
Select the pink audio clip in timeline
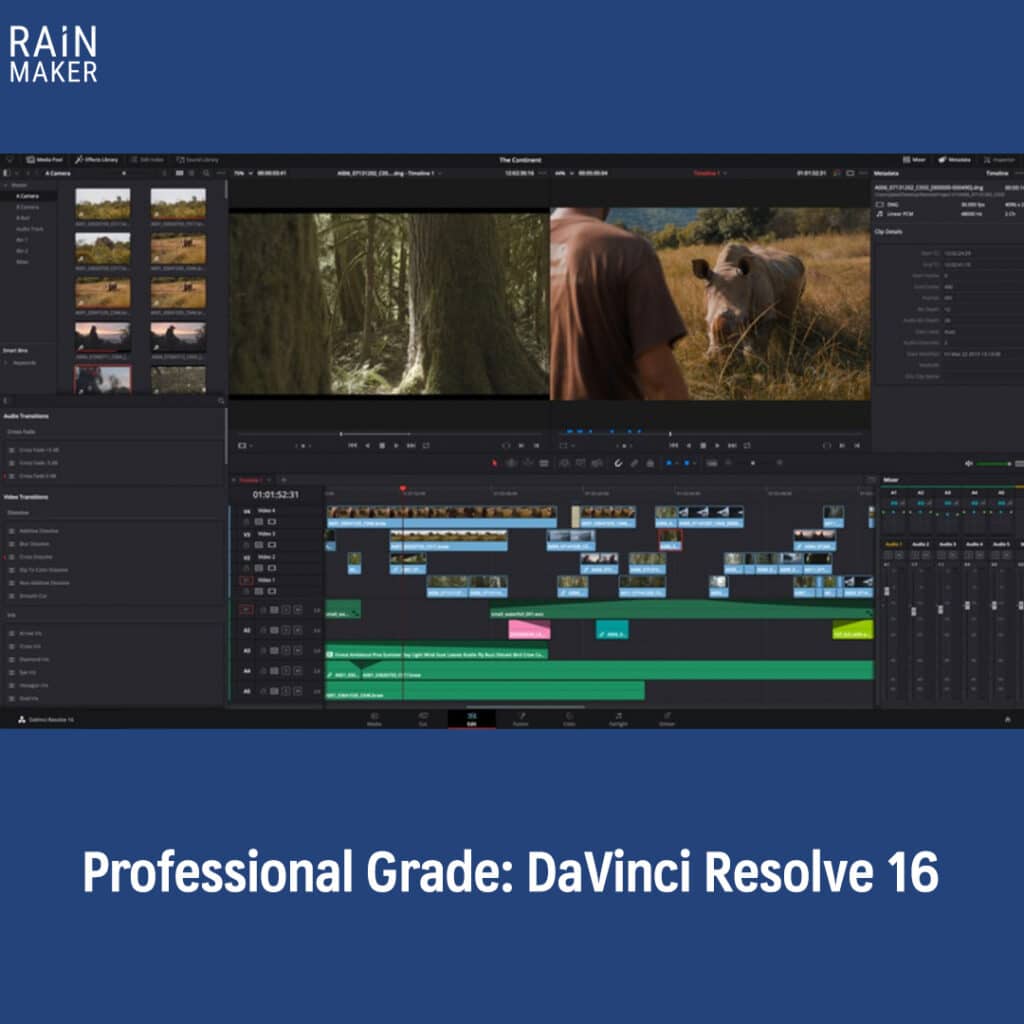coord(529,630)
